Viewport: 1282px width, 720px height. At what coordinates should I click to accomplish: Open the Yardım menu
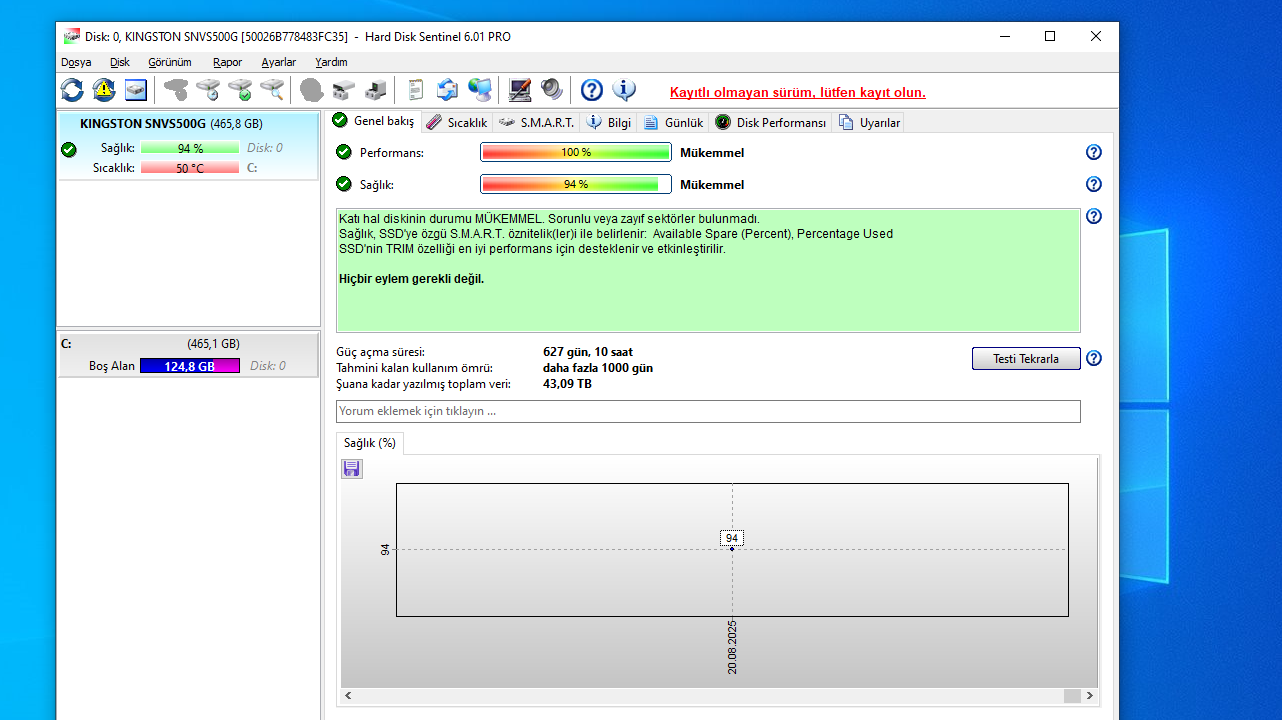point(332,62)
